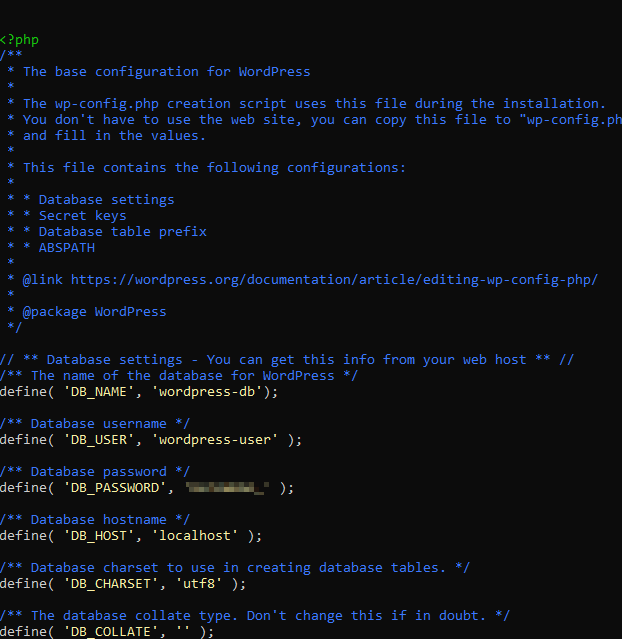Open the wordpress.org documentation URL
622x639 pixels.
(x=334, y=279)
